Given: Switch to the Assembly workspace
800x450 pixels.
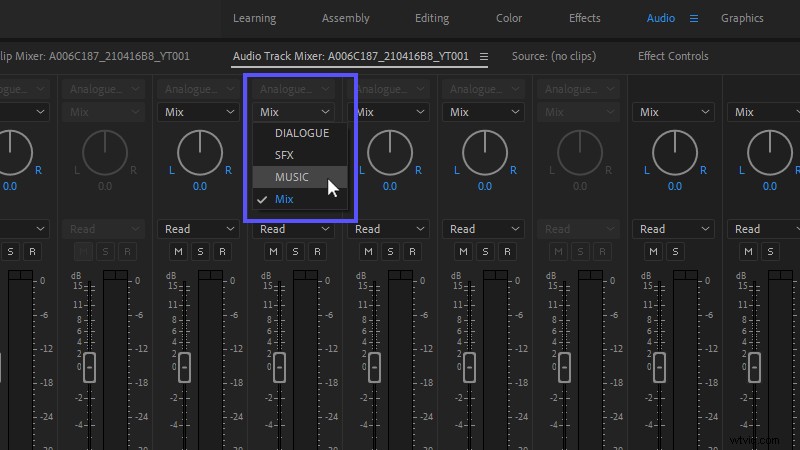Looking at the screenshot, I should (x=345, y=18).
